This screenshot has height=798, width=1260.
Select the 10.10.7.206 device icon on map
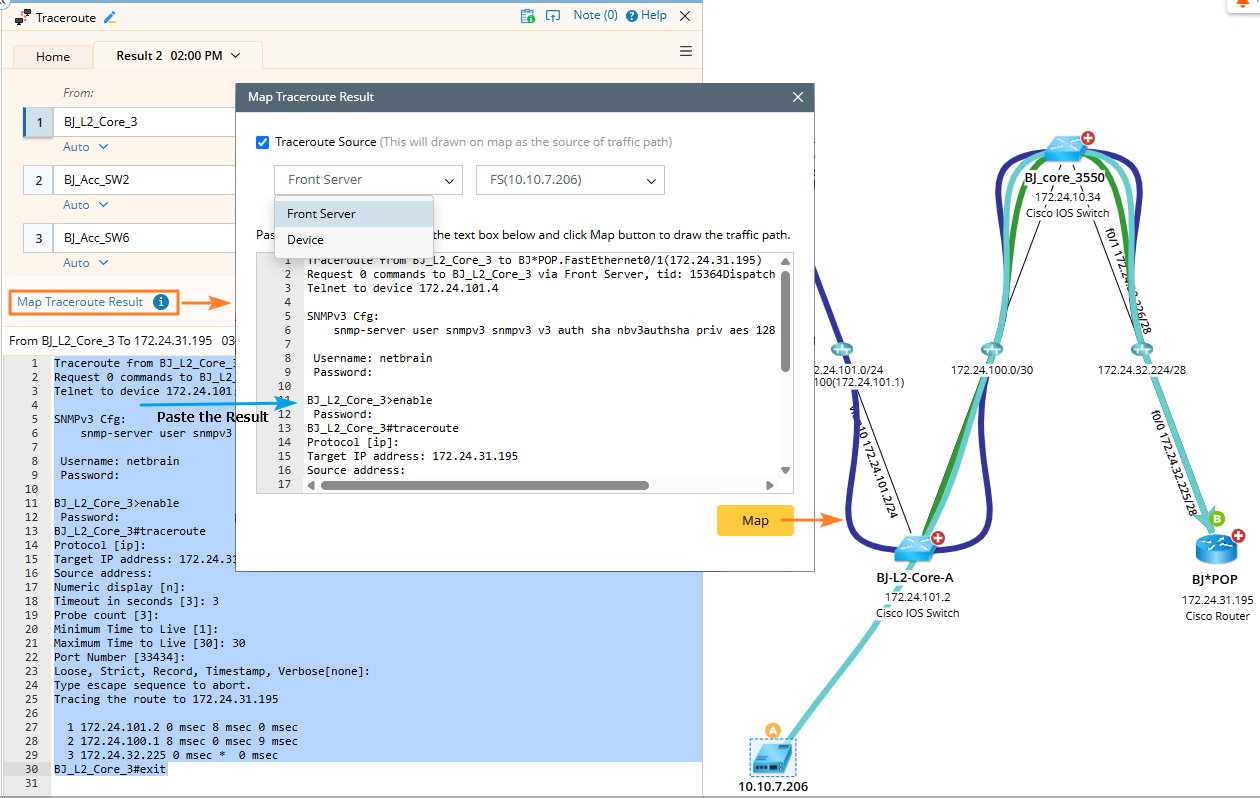(773, 756)
